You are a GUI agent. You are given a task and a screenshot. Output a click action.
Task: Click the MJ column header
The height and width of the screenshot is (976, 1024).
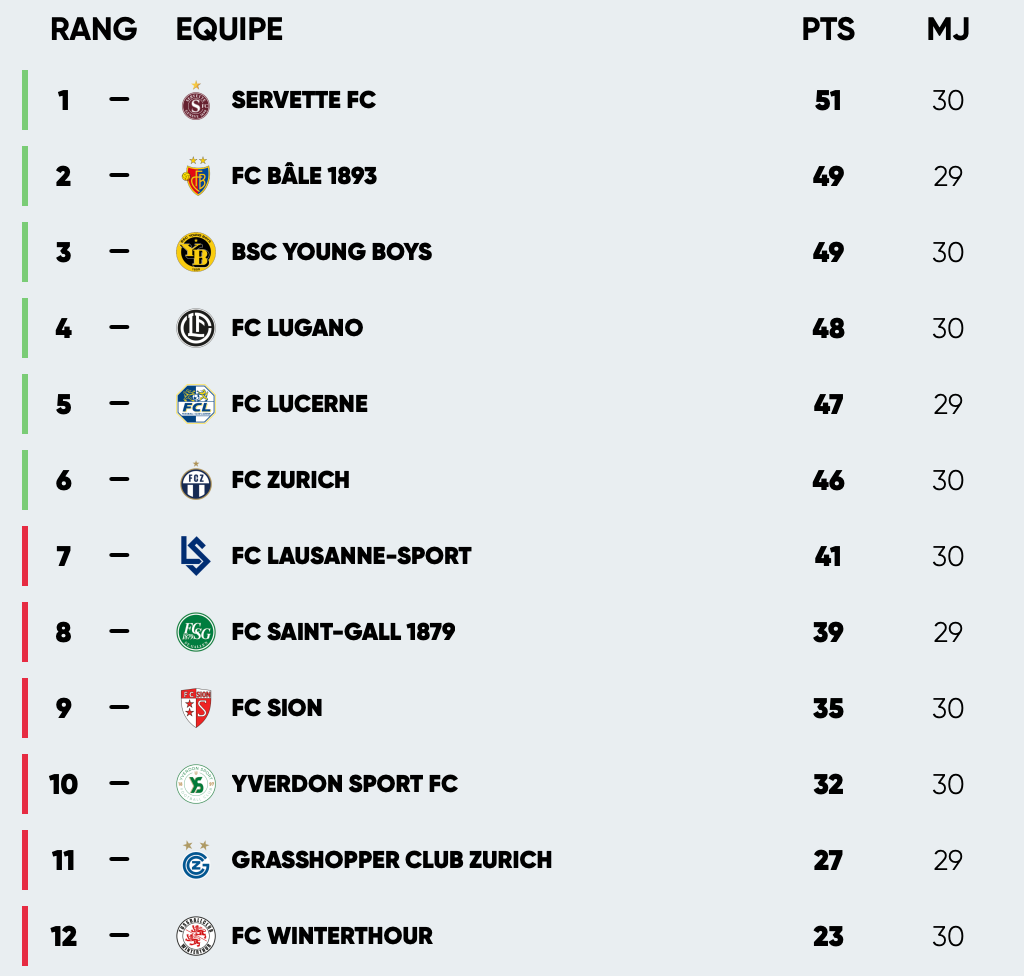(x=948, y=30)
